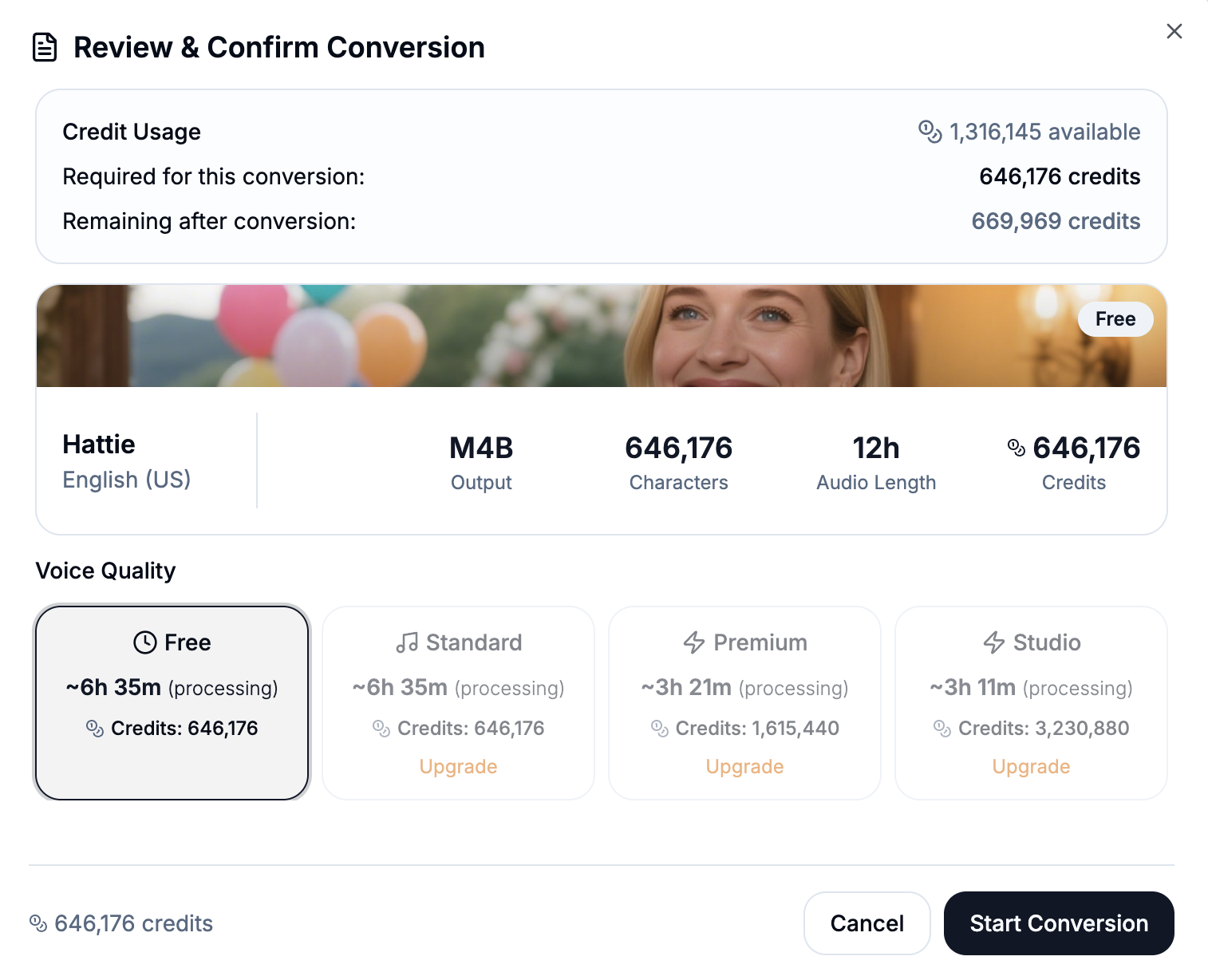This screenshot has width=1208, height=980.
Task: Click the clock icon on Free quality
Action: 144,642
